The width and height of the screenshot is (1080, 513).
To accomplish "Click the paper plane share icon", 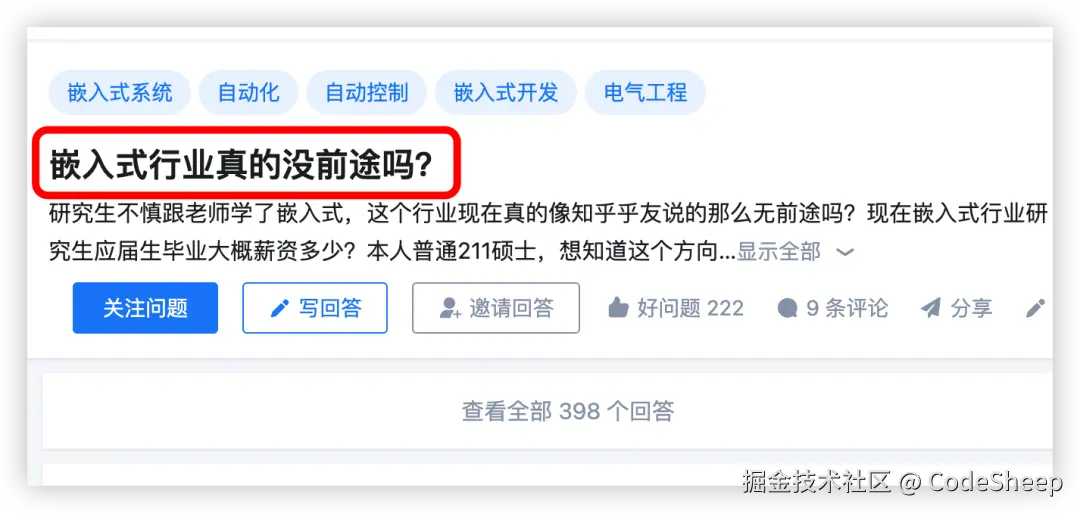I will (x=931, y=308).
